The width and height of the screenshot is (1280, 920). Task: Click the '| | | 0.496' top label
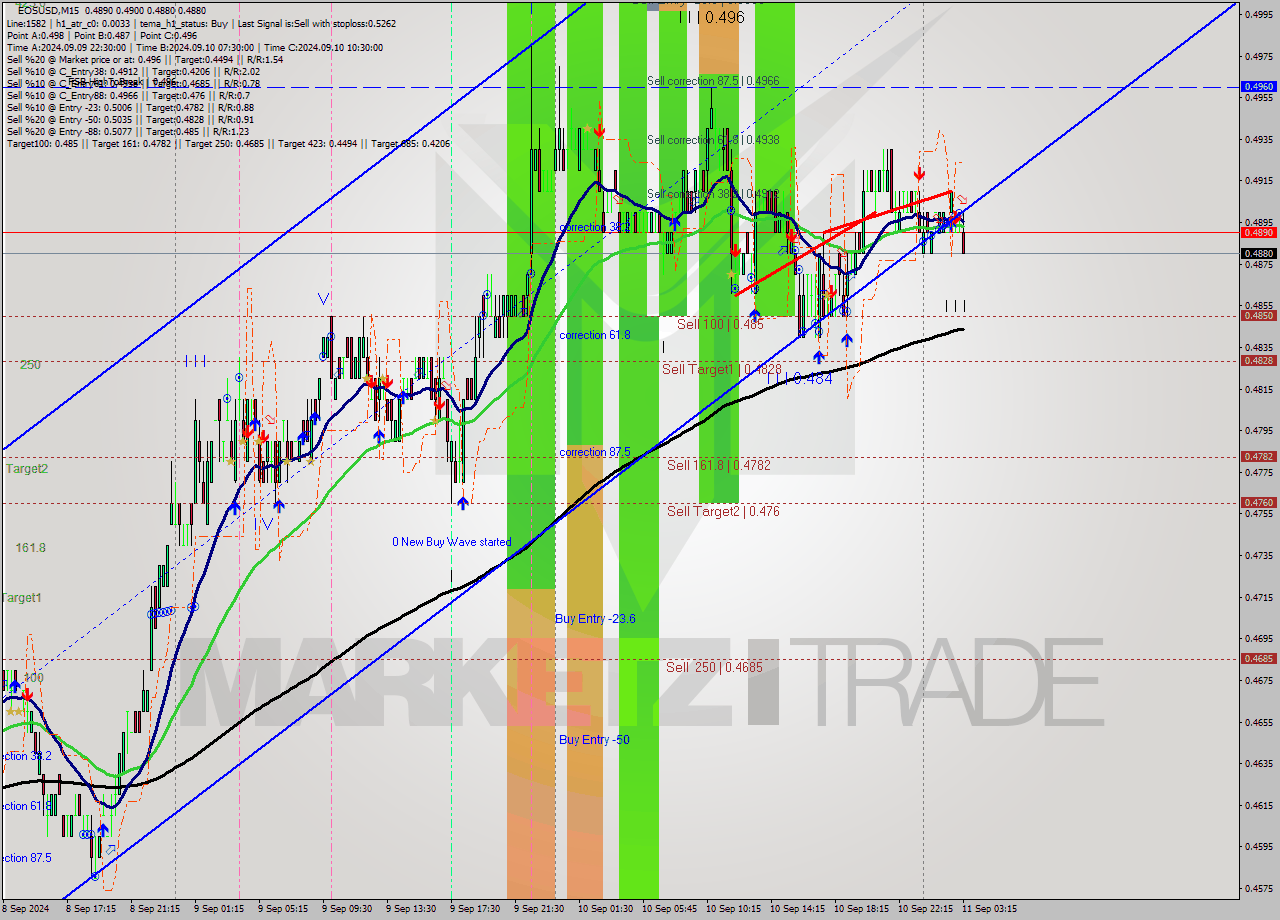point(711,17)
